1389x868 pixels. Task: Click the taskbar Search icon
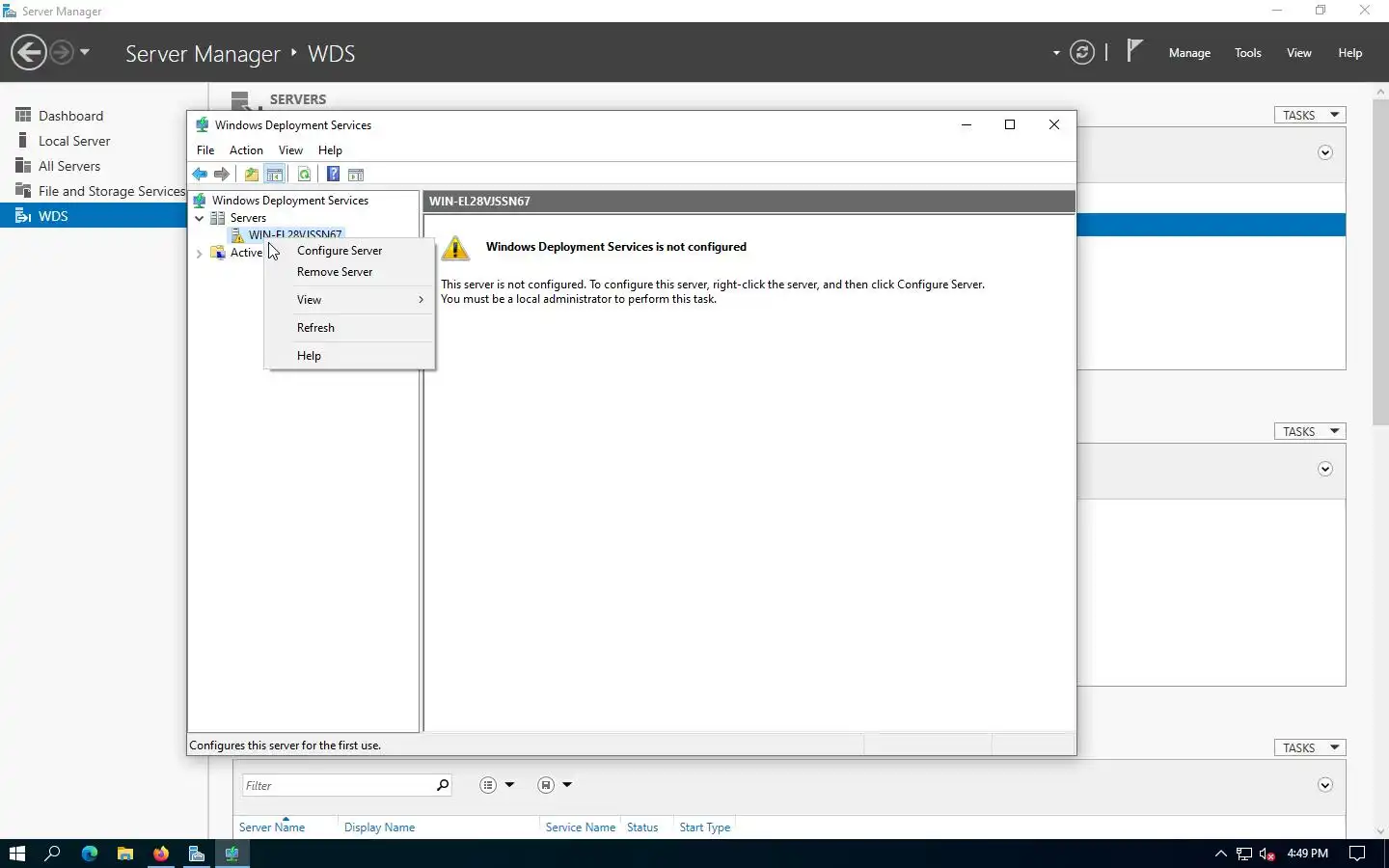click(53, 854)
